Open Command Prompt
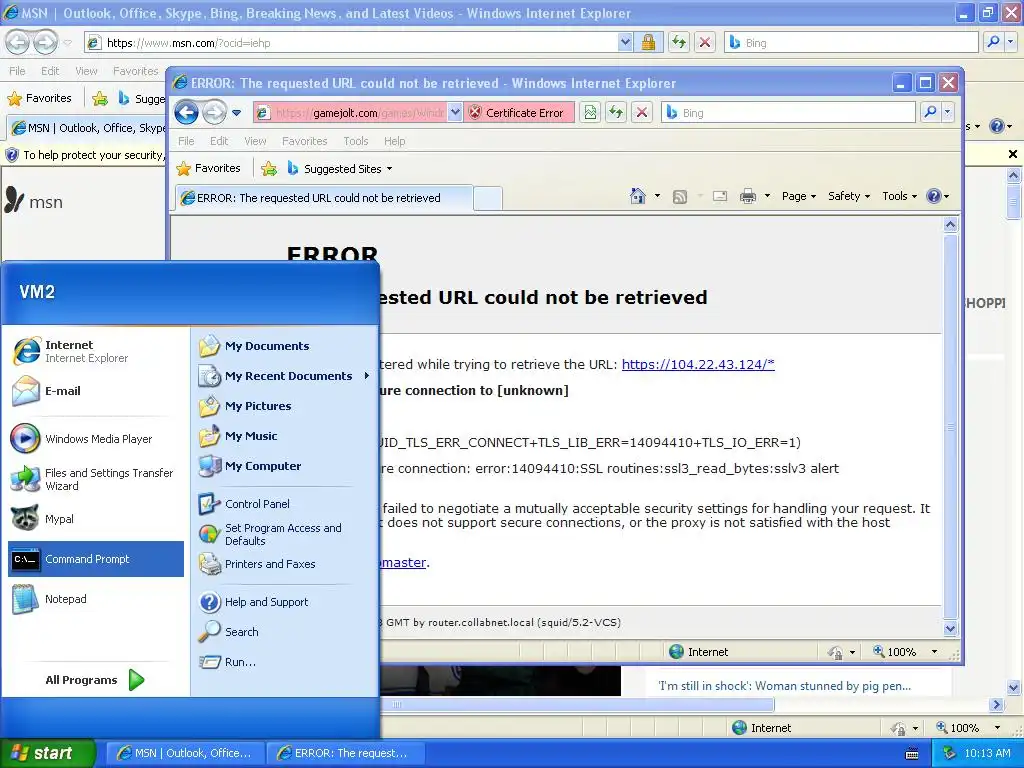 (95, 559)
